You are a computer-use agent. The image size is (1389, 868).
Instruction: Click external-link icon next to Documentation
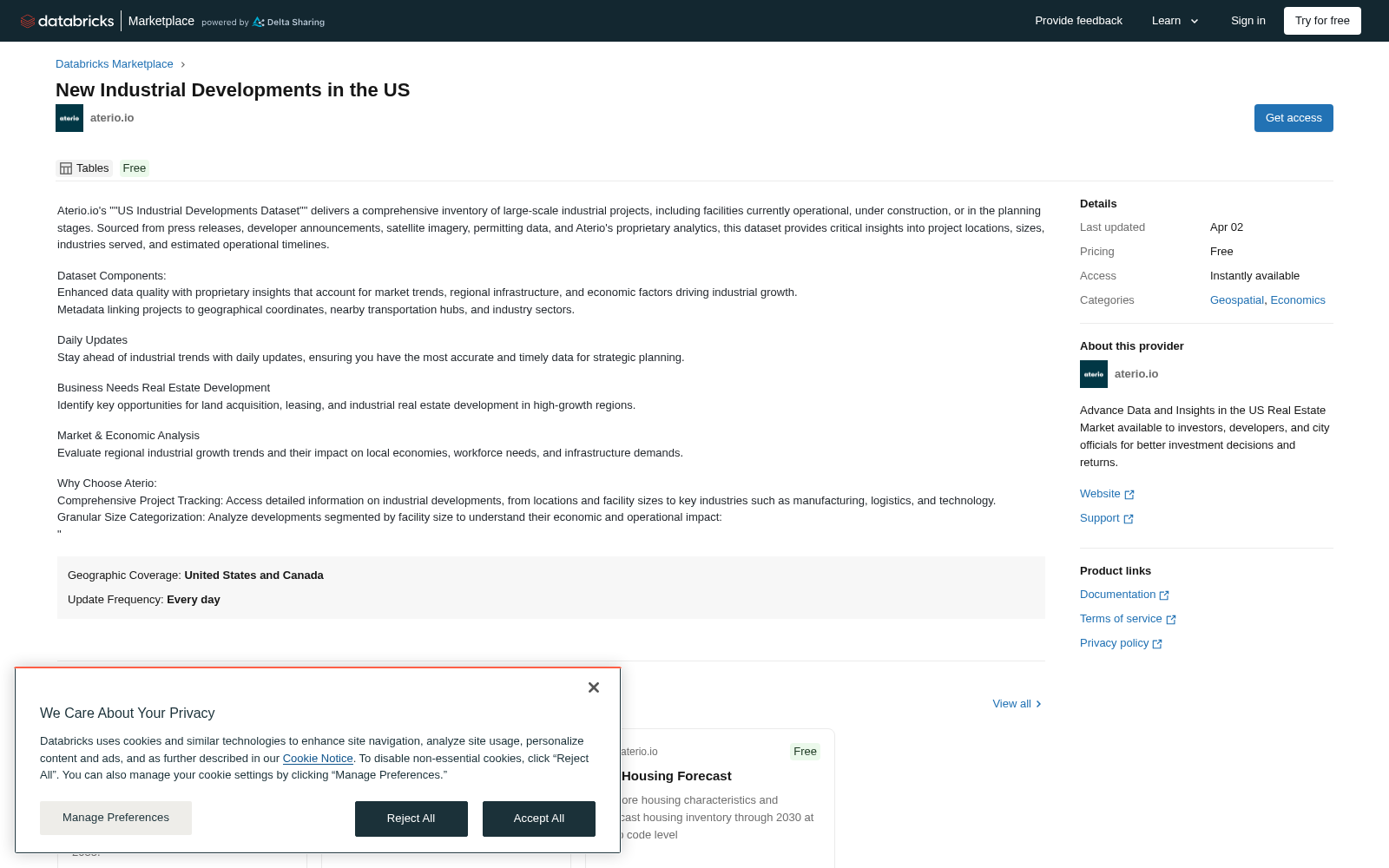click(1164, 595)
